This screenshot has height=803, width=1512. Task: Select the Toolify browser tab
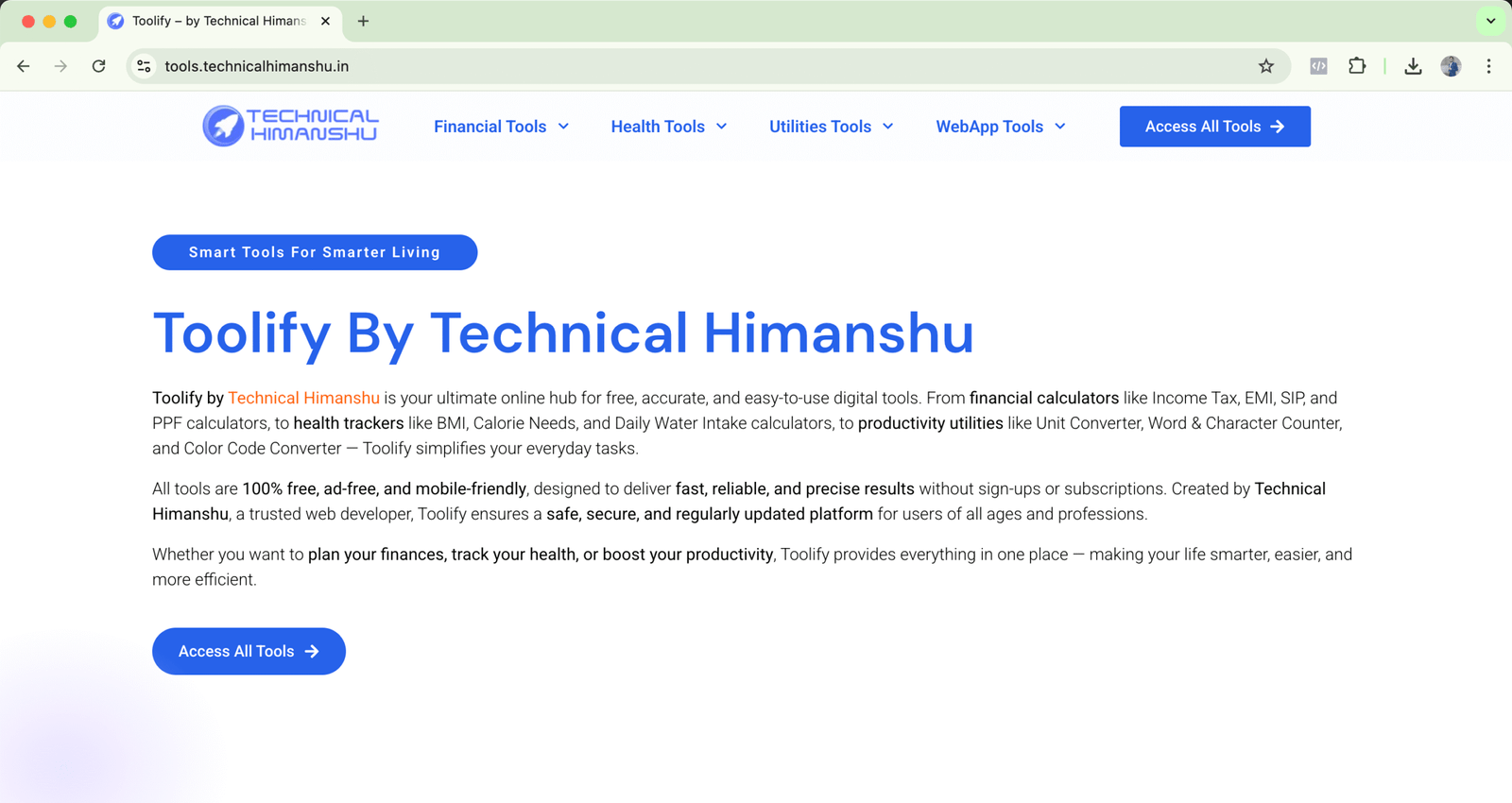tap(218, 21)
